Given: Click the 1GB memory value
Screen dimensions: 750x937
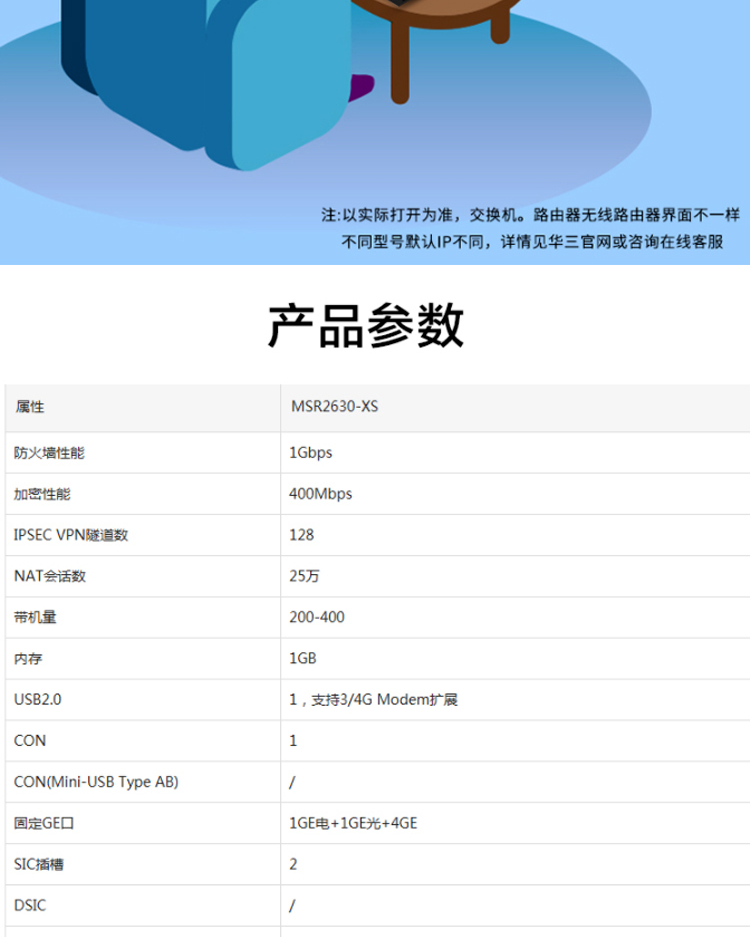Looking at the screenshot, I should pos(303,658).
